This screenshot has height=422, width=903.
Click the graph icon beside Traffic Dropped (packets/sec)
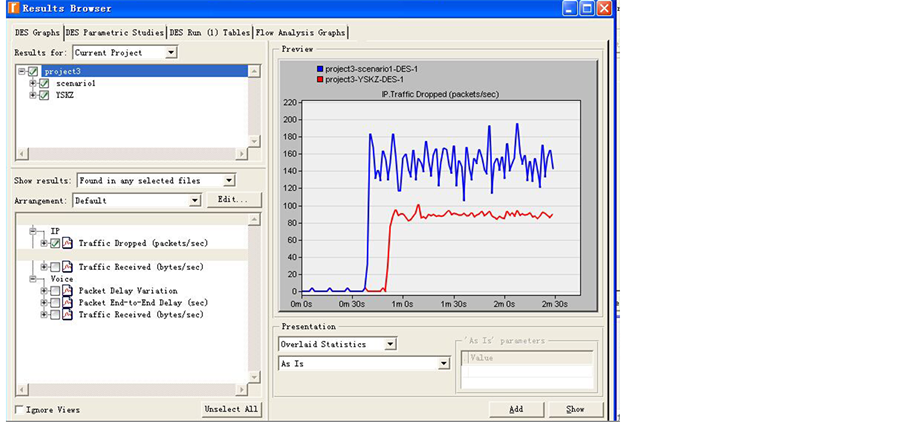67,243
